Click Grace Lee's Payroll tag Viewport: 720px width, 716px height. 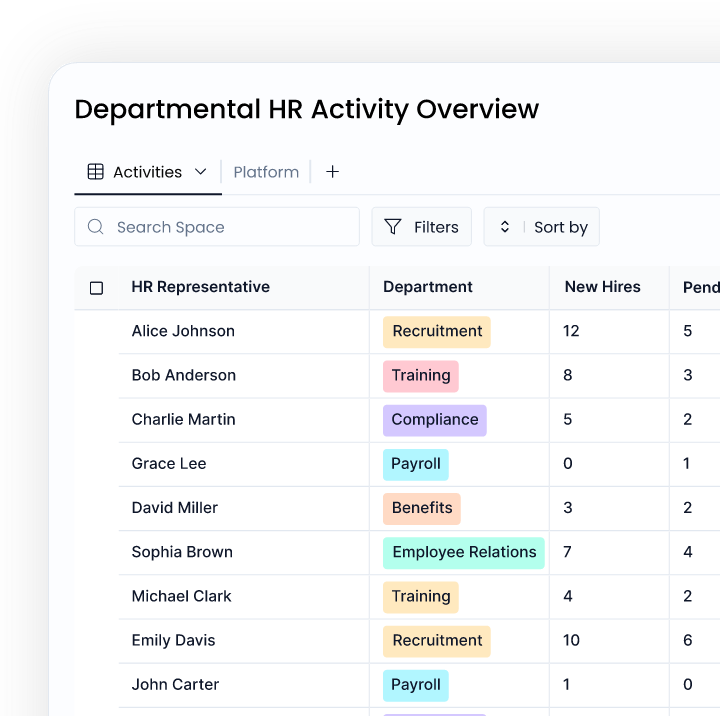point(416,464)
